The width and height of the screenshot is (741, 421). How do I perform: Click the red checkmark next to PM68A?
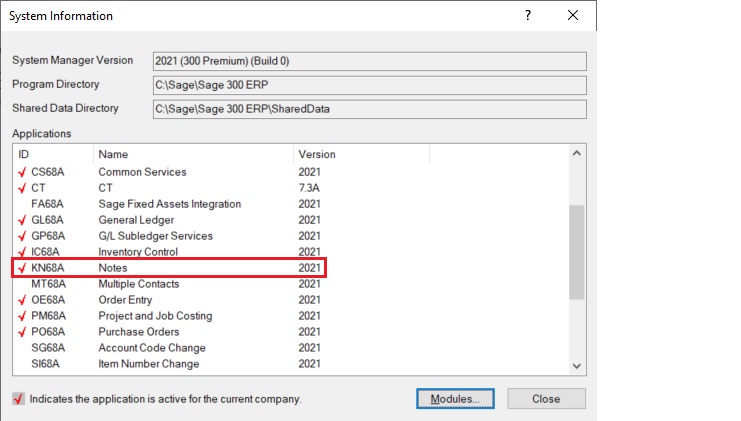pos(22,316)
